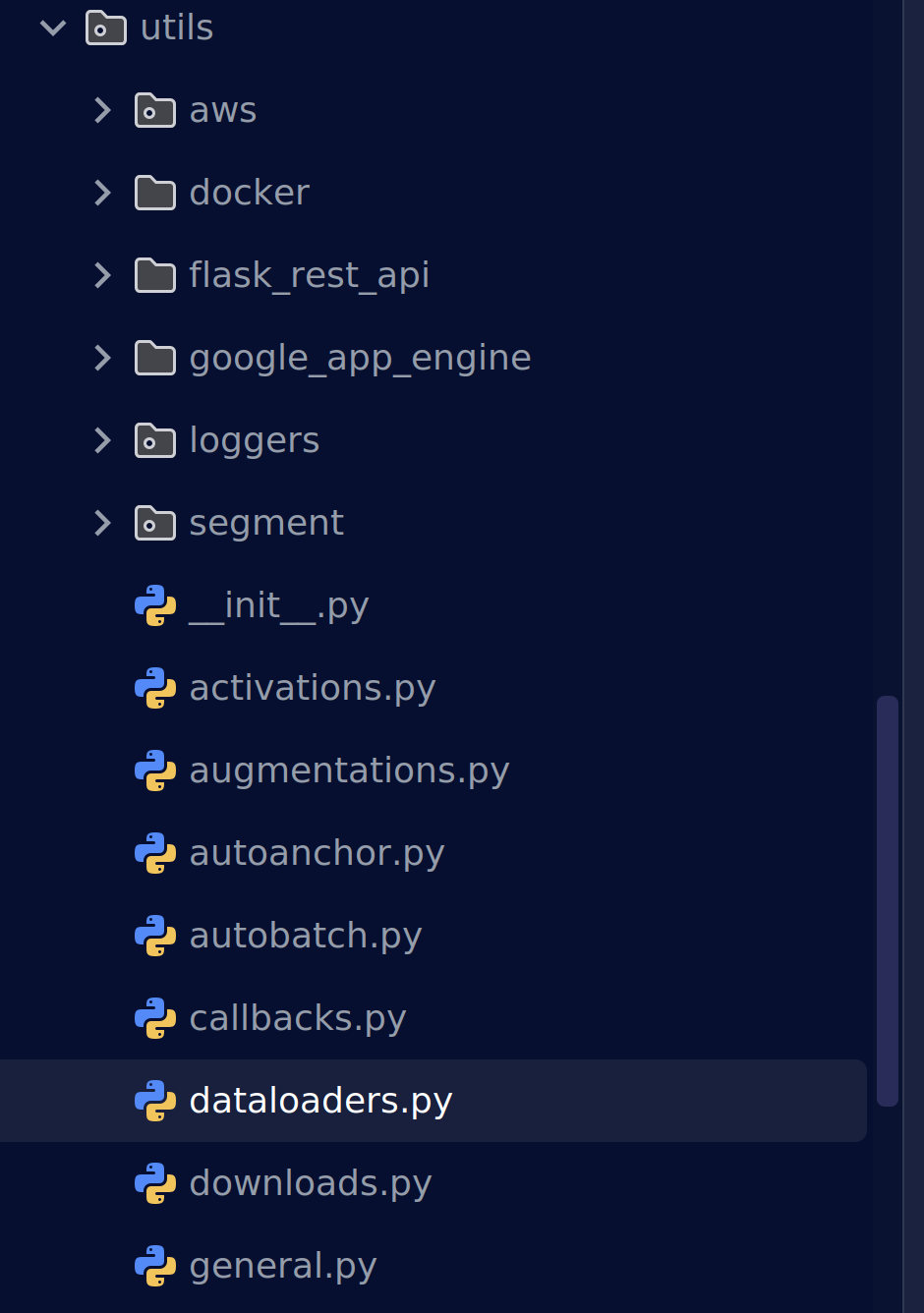Collapse the utils folder chevron
Viewport: 924px width, 1313px height.
53,29
